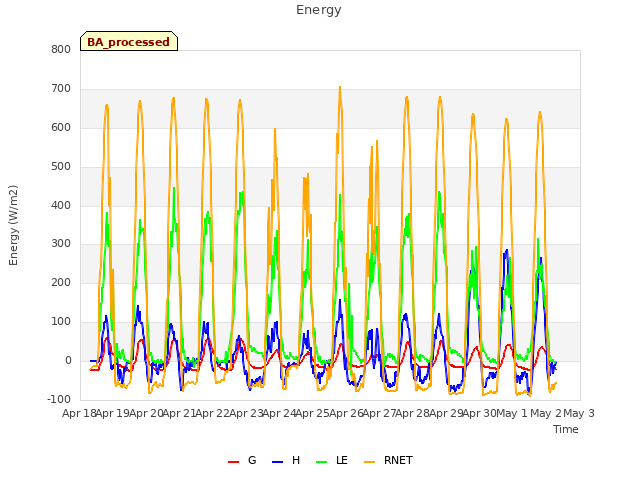Click the May 1 x-axis tick label
Screen dimensions: 640x480
511,413
